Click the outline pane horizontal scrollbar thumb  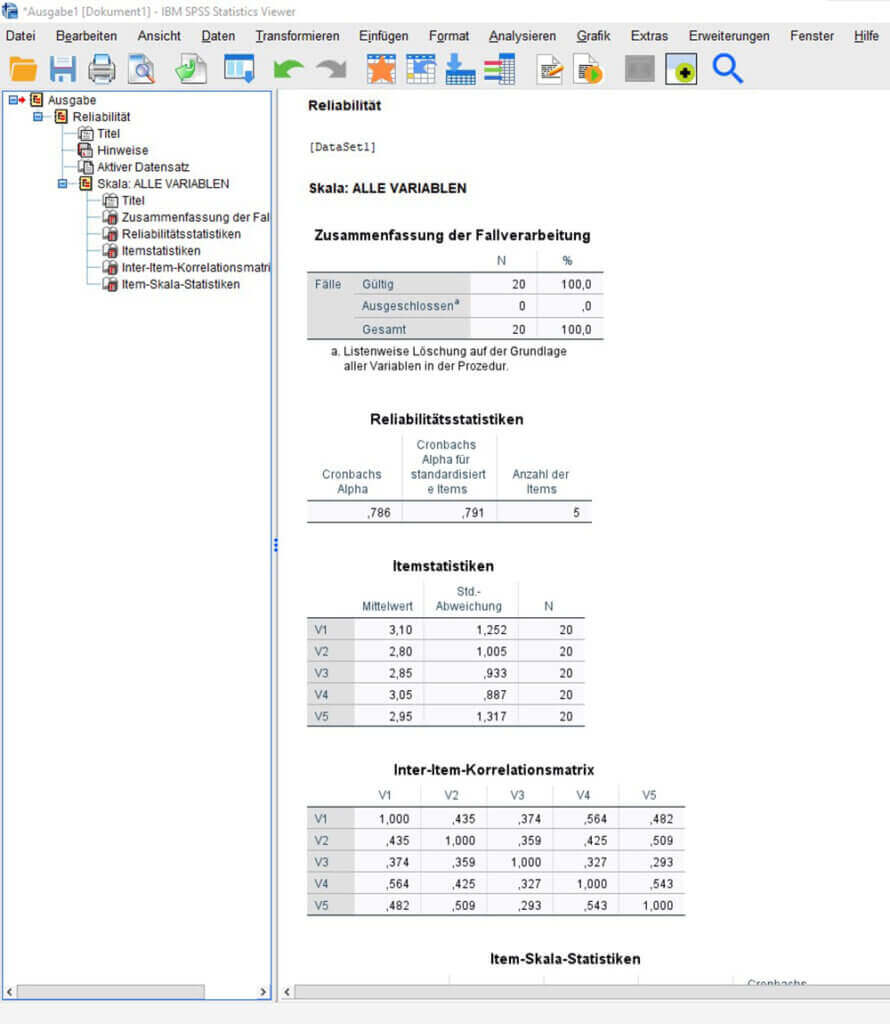tap(110, 992)
